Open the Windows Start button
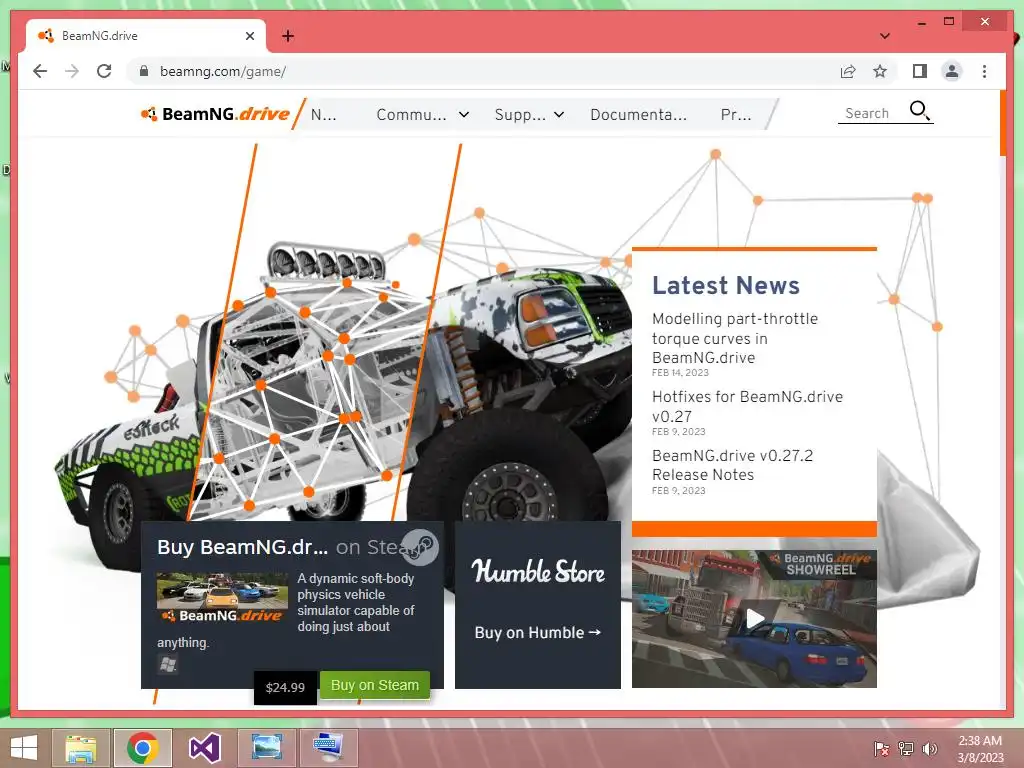Viewport: 1024px width, 768px height. tap(24, 748)
